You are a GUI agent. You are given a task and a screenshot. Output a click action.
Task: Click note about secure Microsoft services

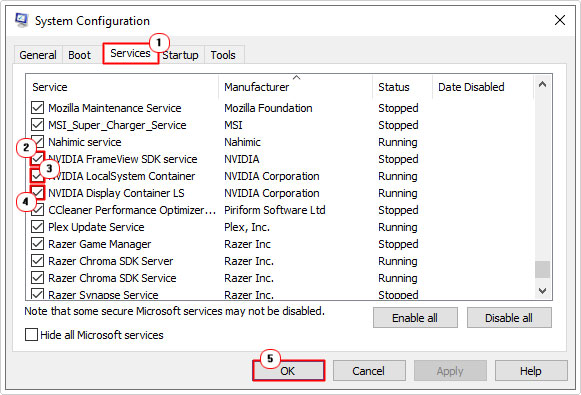pos(175,311)
